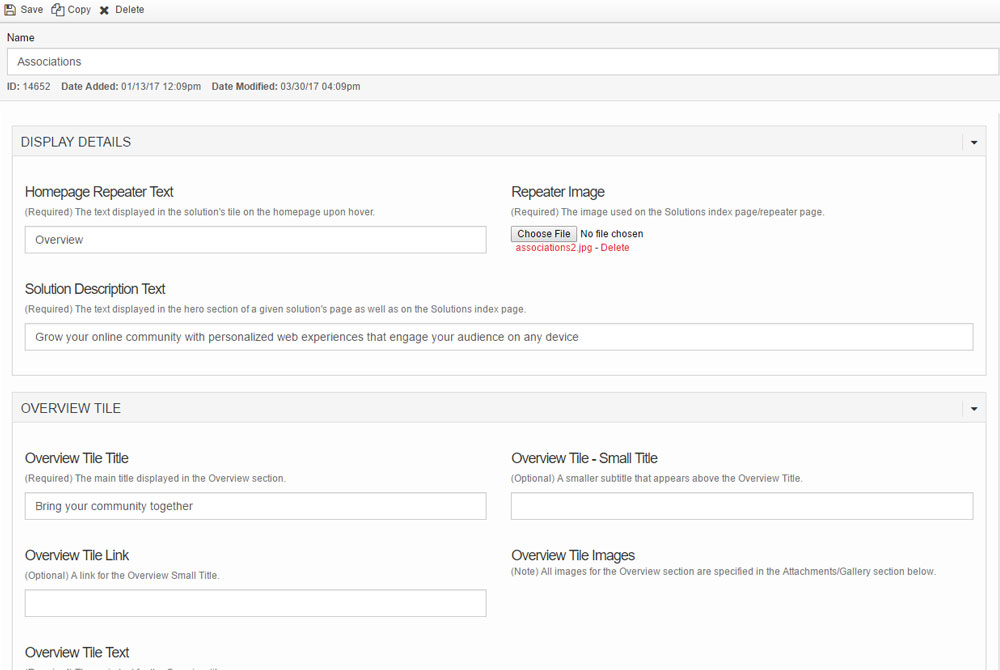Click the Homepage Repeater Text input

click(x=255, y=240)
